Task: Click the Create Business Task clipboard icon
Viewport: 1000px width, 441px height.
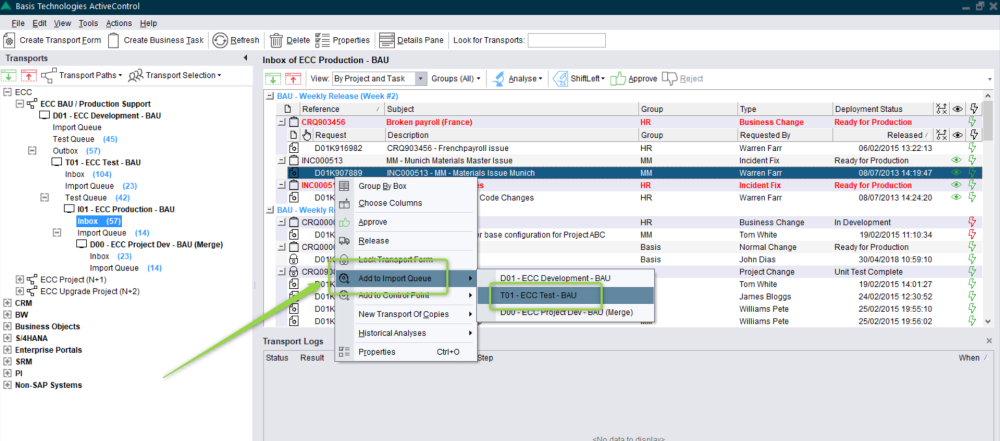Action: (x=114, y=40)
